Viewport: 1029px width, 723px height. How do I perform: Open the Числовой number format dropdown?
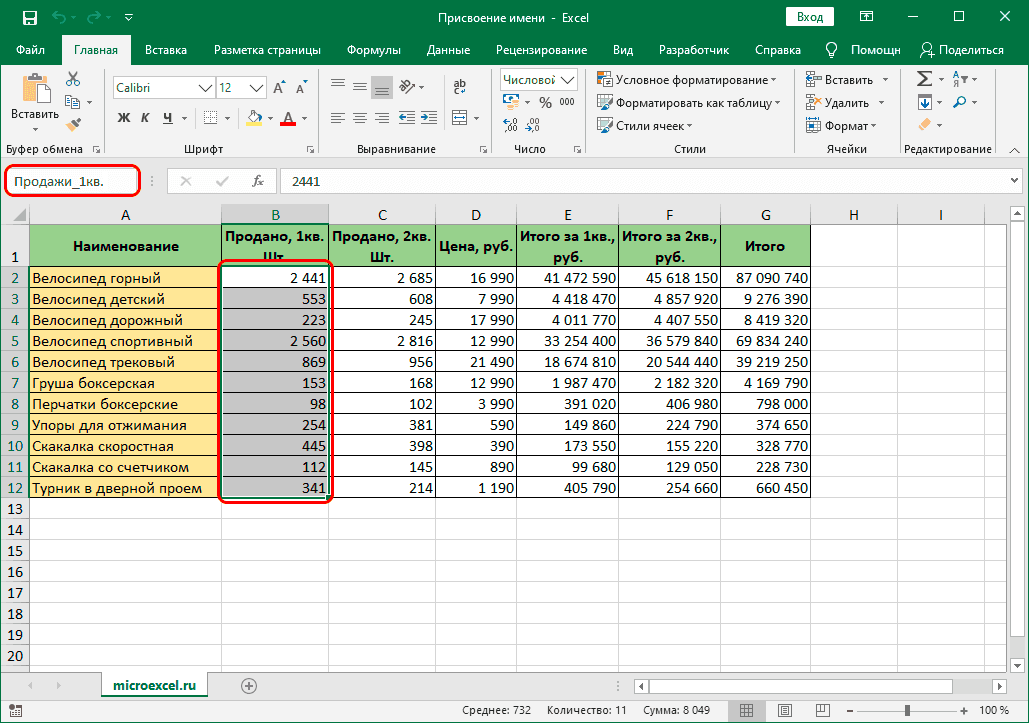[568, 80]
